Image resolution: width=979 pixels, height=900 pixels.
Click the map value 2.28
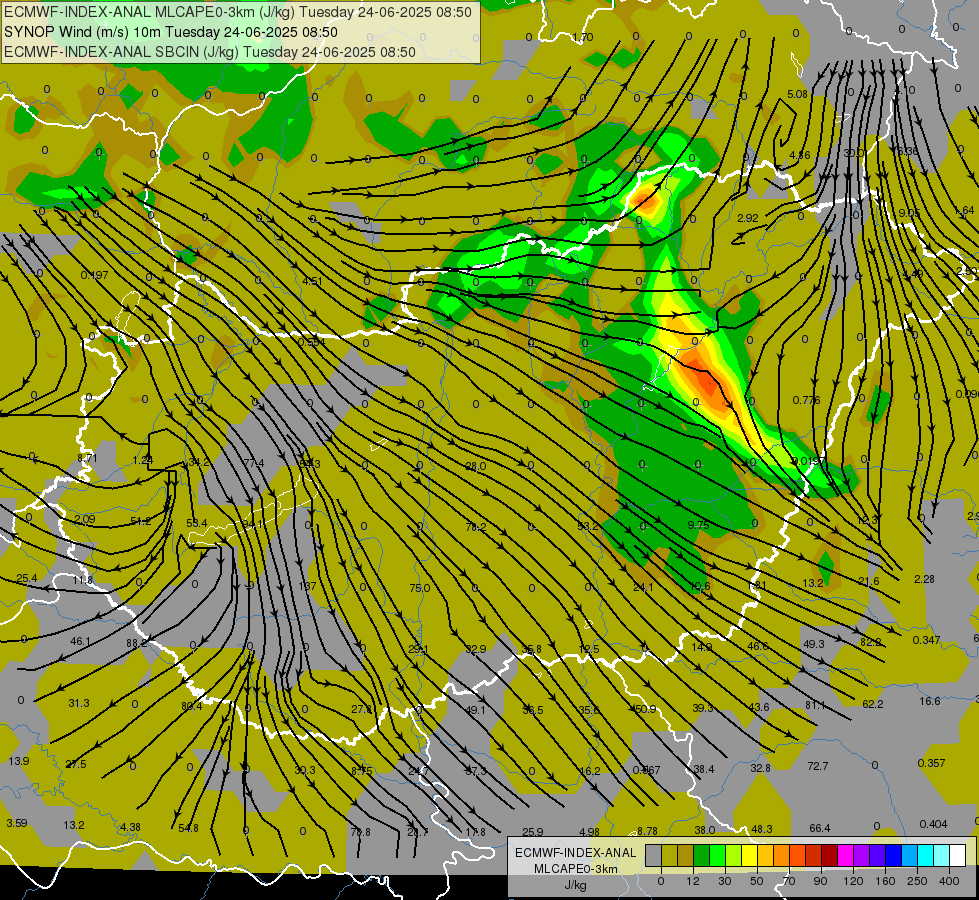pyautogui.click(x=925, y=580)
